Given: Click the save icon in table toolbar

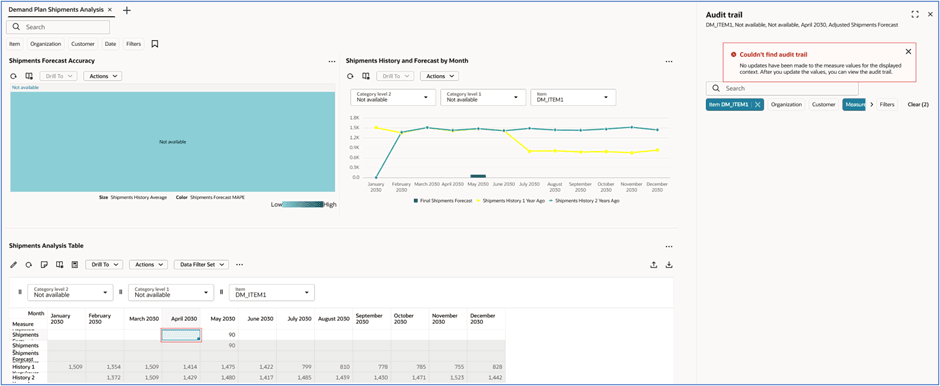Looking at the screenshot, I should coord(75,264).
